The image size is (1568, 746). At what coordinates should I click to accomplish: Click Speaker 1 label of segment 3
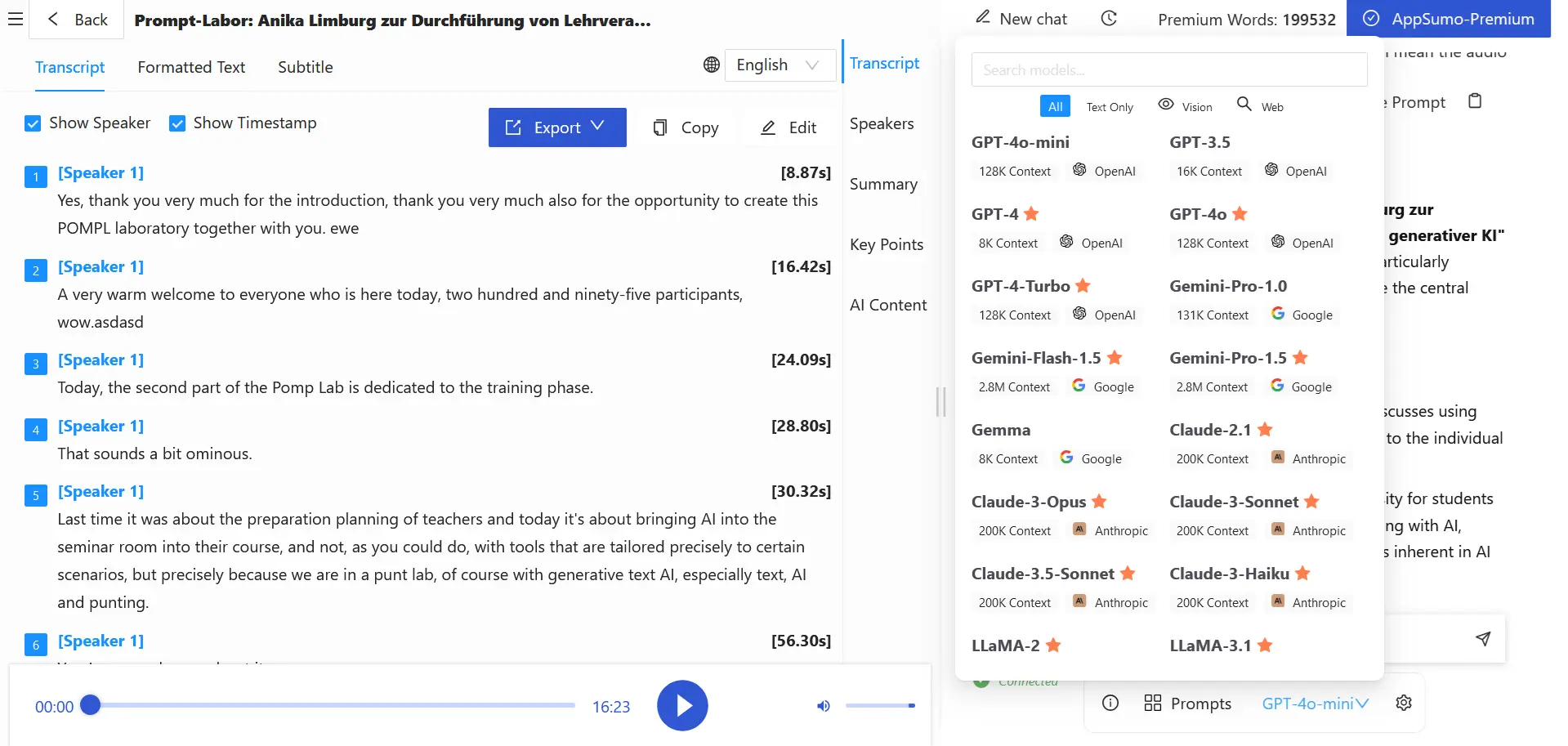coord(101,360)
